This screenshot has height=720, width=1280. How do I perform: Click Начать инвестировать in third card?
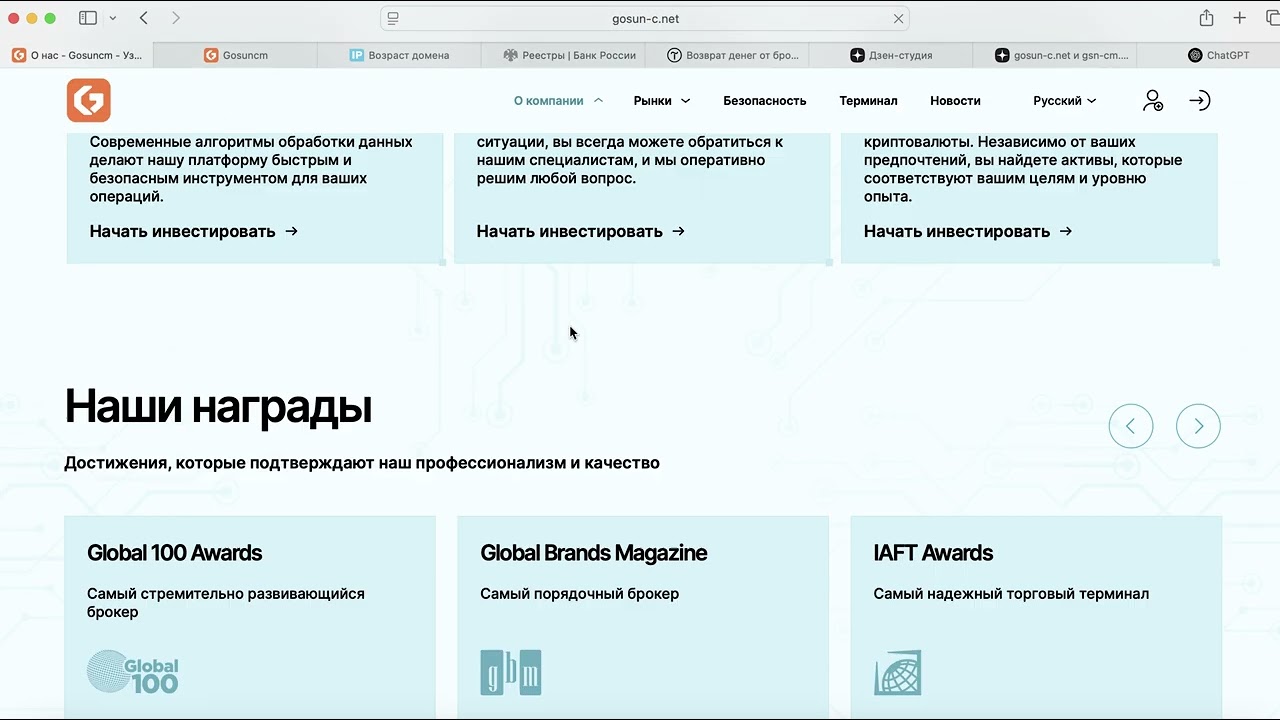pyautogui.click(x=968, y=231)
